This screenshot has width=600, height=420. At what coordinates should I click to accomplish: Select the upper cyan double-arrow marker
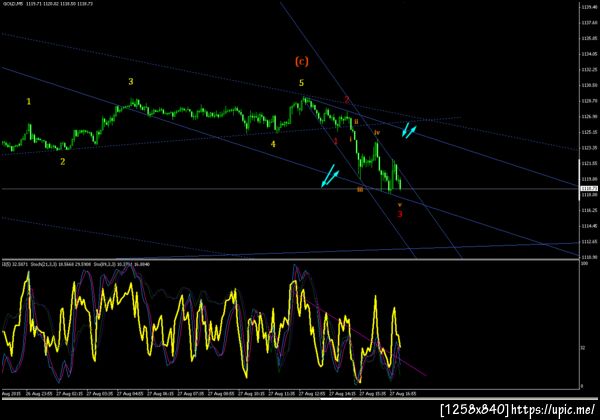[409, 130]
